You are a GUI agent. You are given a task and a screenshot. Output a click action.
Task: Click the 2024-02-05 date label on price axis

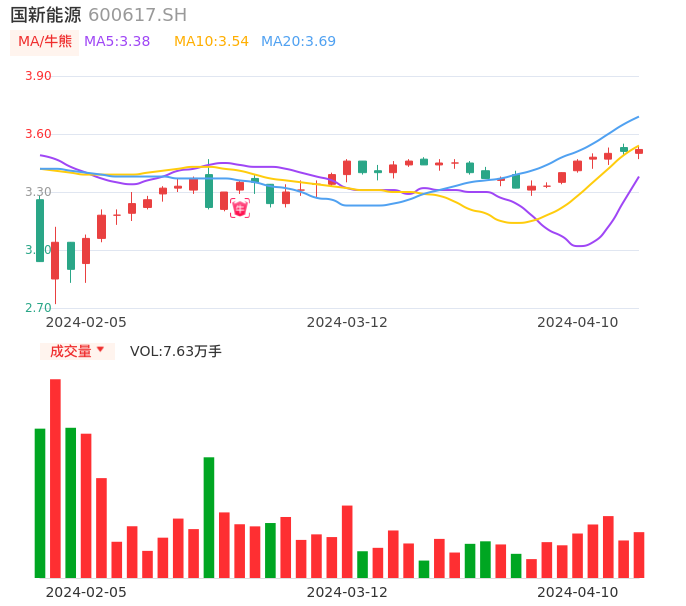(86, 322)
